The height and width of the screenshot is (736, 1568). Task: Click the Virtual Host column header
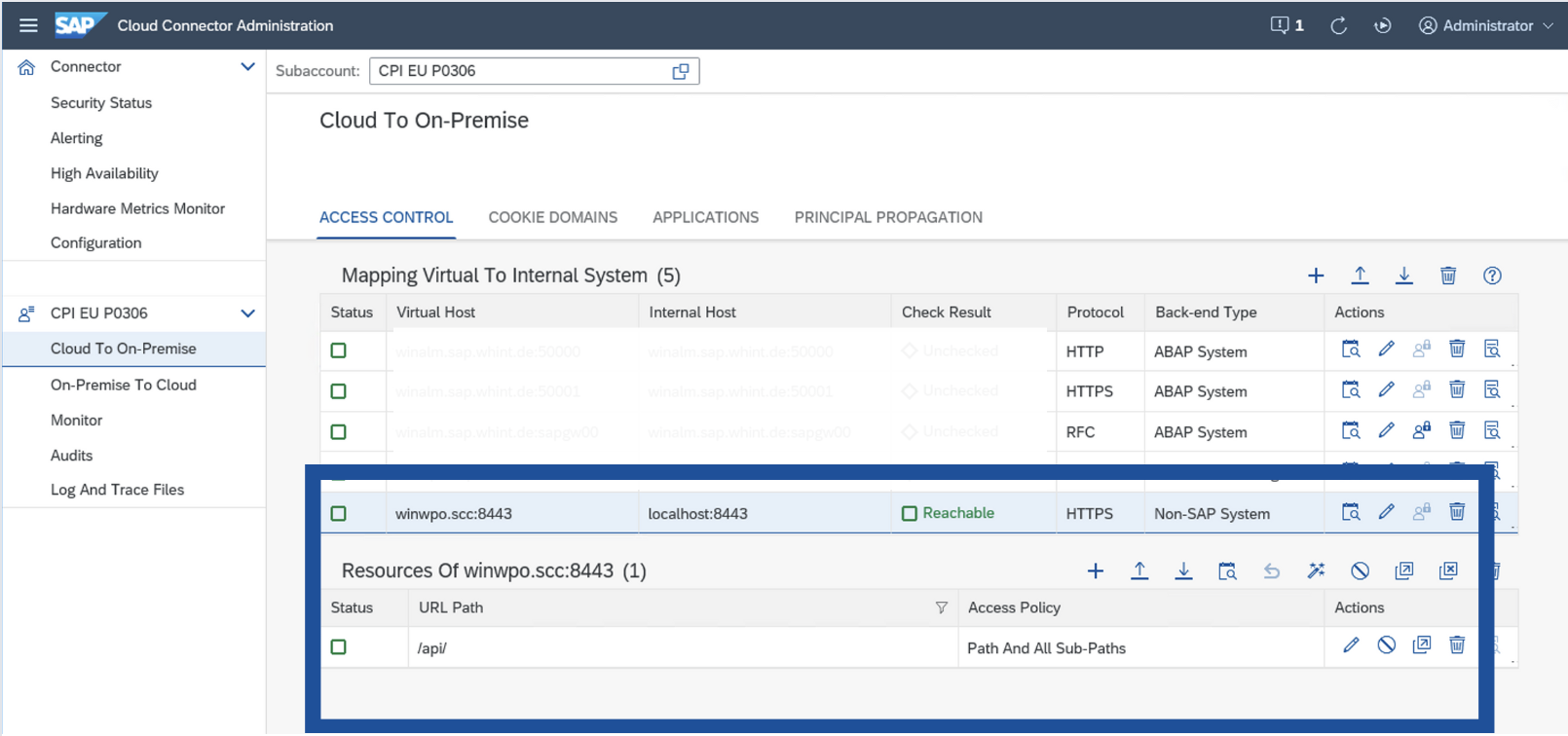coord(435,313)
